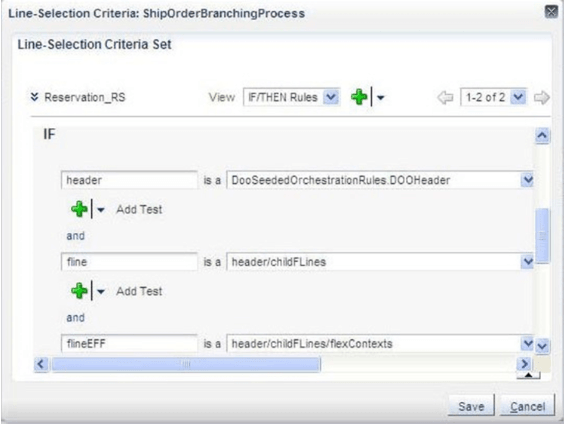The height and width of the screenshot is (425, 565).
Task: Add a test under the fline pattern
Action: 79,291
